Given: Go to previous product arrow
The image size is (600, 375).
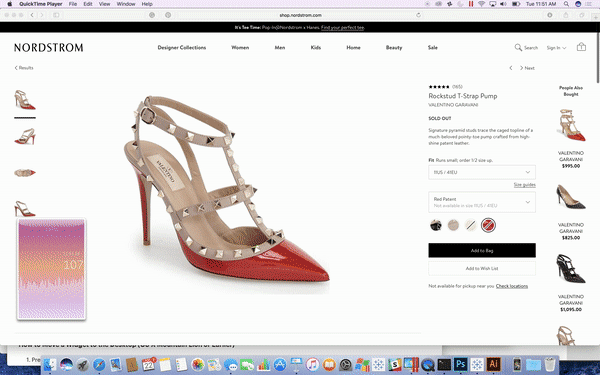Looking at the screenshot, I should pos(511,68).
